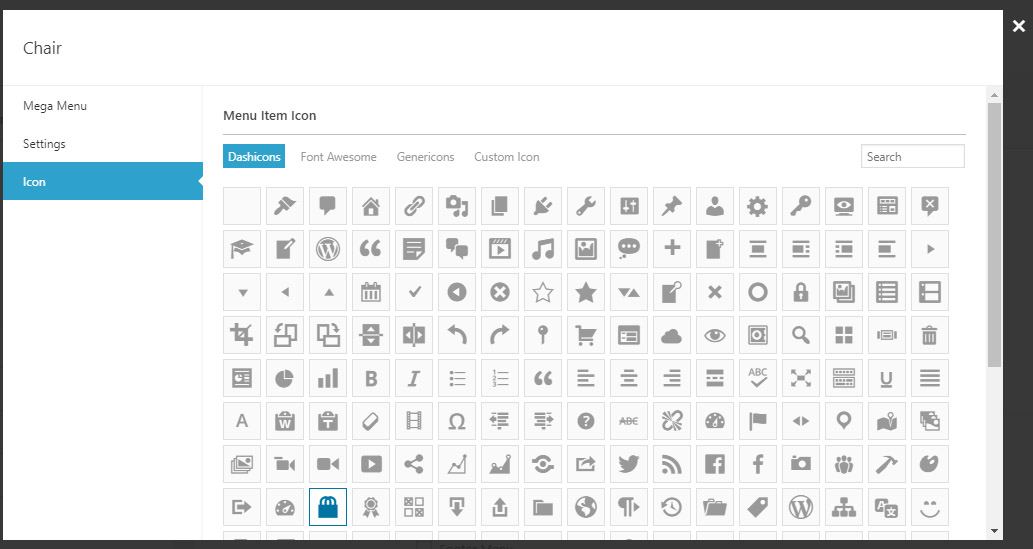Select the calendar icon
The width and height of the screenshot is (1033, 549).
tap(371, 292)
